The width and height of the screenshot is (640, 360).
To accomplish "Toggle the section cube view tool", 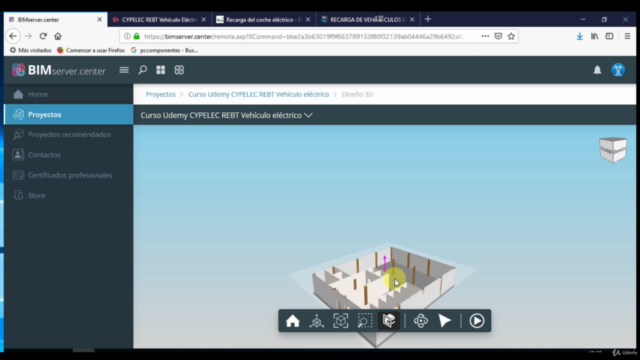I will click(x=389, y=321).
